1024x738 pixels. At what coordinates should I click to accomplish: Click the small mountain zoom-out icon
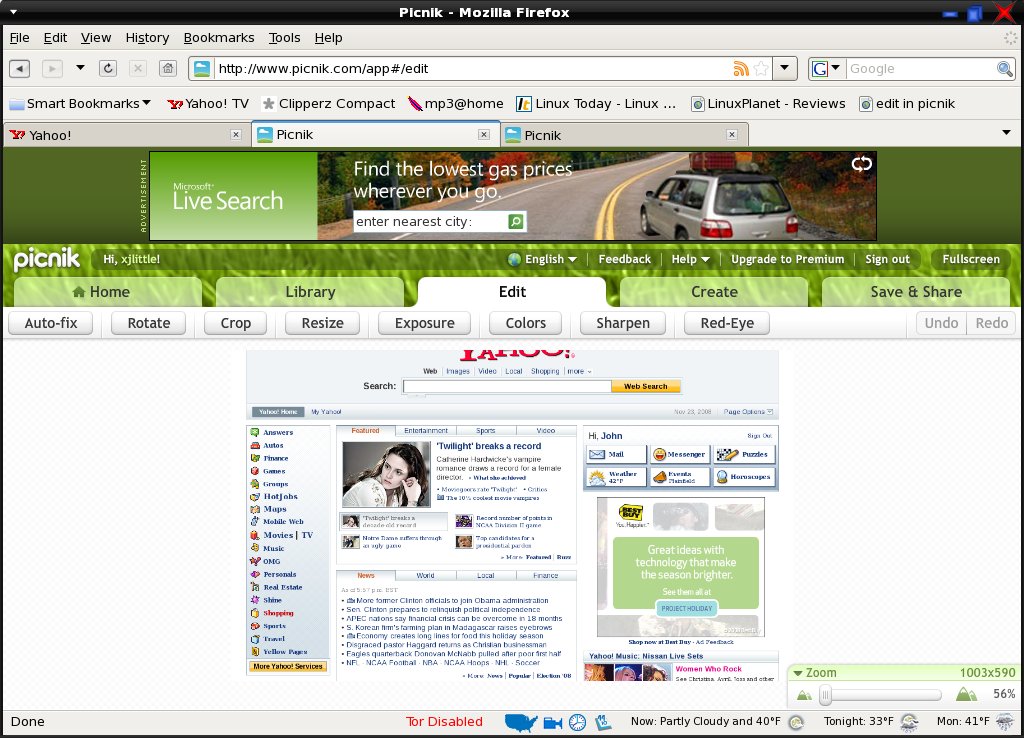804,695
